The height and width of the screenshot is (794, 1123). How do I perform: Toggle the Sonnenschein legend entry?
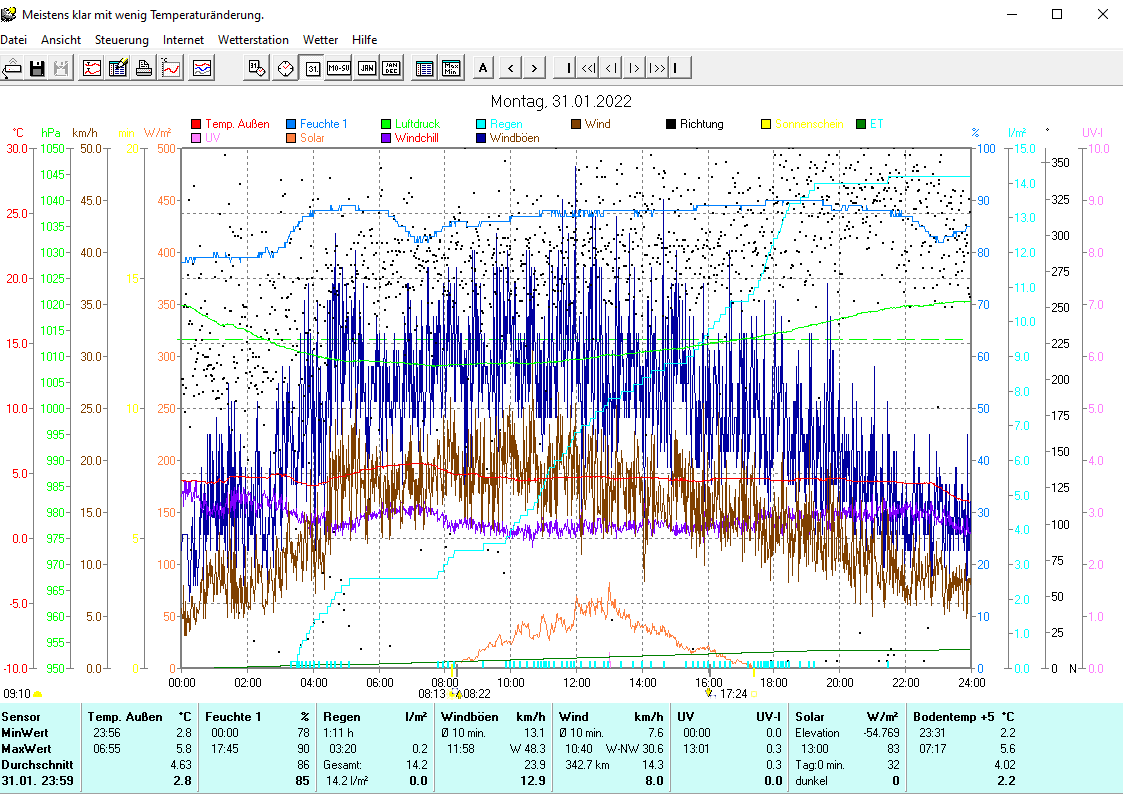pyautogui.click(x=802, y=124)
